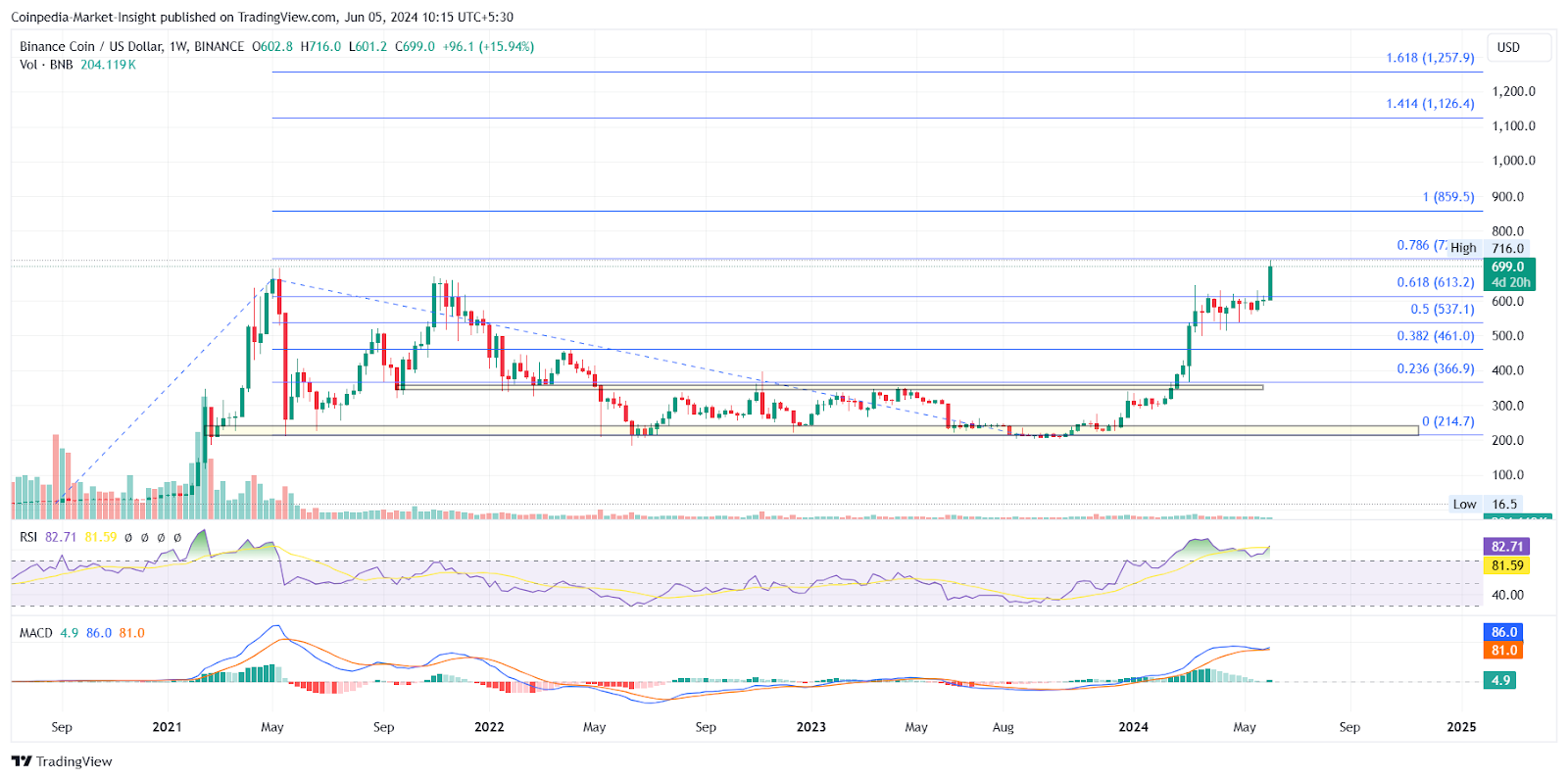This screenshot has width=1568, height=780.
Task: Click the close value C699.0 in the legend
Action: coord(415,46)
